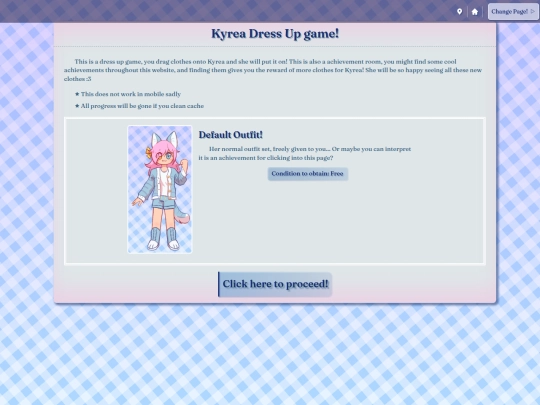Click the 'Kyrea Dress Up game!' title

click(x=275, y=34)
